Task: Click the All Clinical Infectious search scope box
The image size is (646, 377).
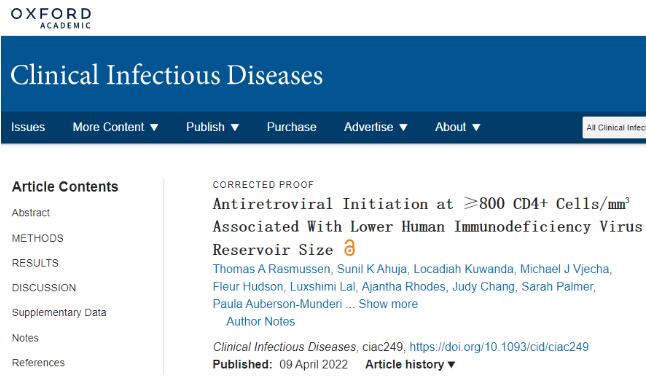Action: [x=614, y=128]
